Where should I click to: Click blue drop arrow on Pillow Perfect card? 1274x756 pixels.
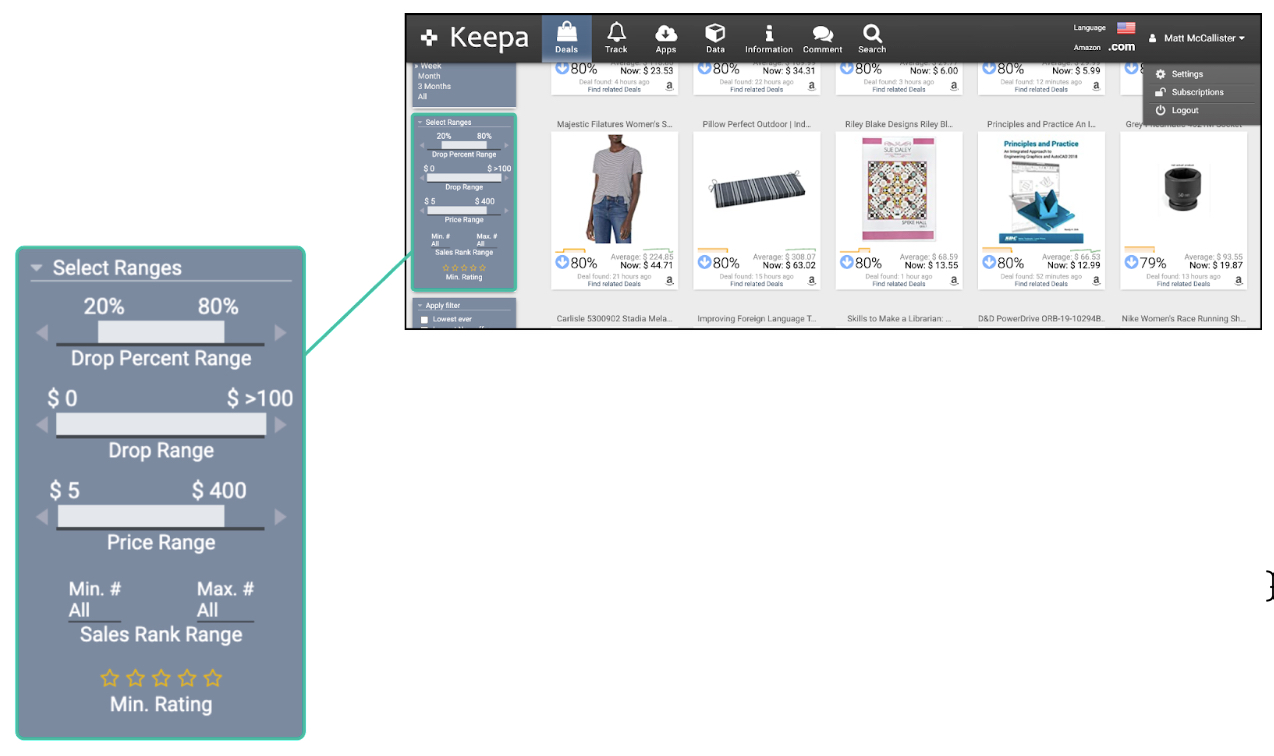[x=704, y=263]
